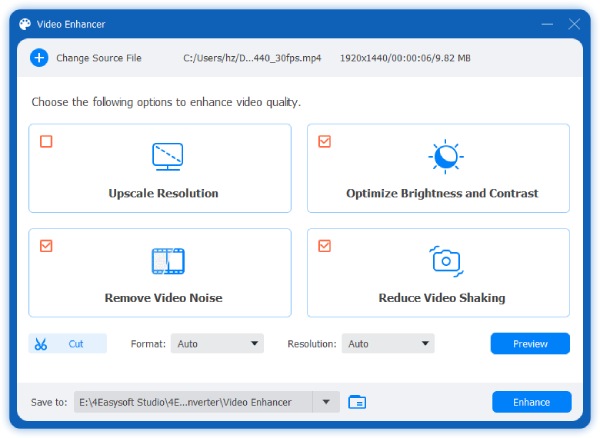Disable the Remove Video Noise checkbox
Viewport: 600px width, 438px height.
click(x=46, y=246)
